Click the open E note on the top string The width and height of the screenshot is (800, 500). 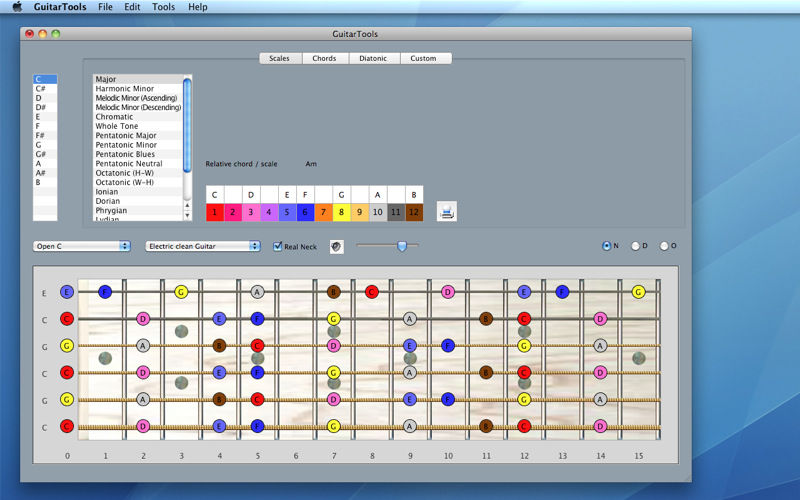(x=67, y=292)
